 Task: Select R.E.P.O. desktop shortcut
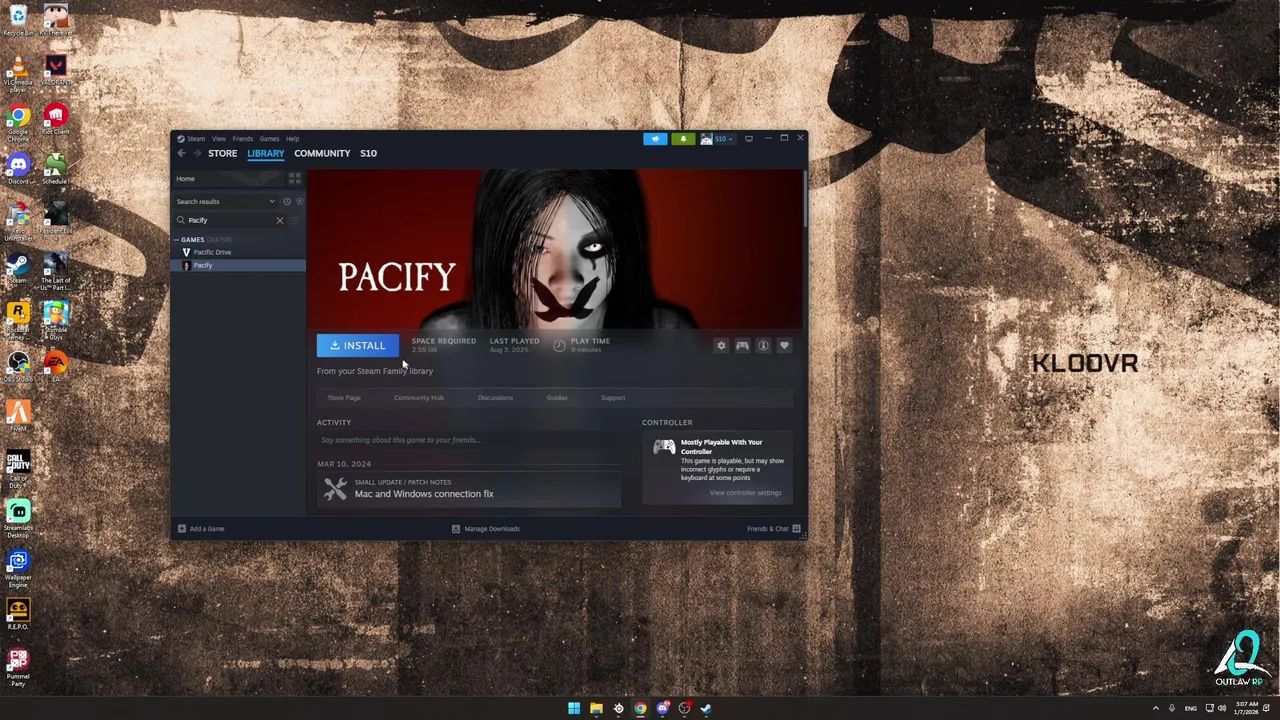click(x=18, y=614)
